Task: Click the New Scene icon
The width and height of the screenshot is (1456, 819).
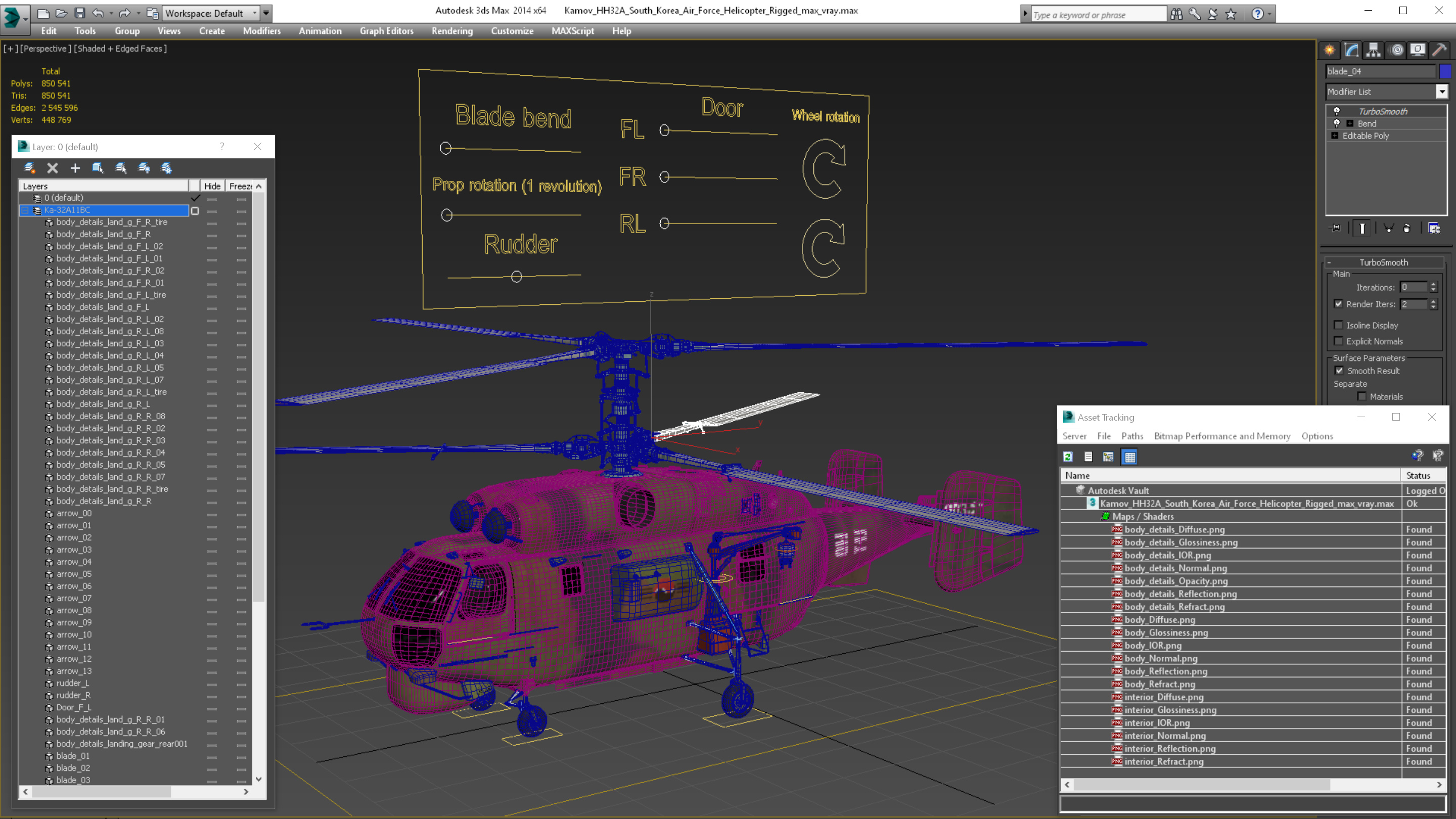Action: pyautogui.click(x=43, y=13)
